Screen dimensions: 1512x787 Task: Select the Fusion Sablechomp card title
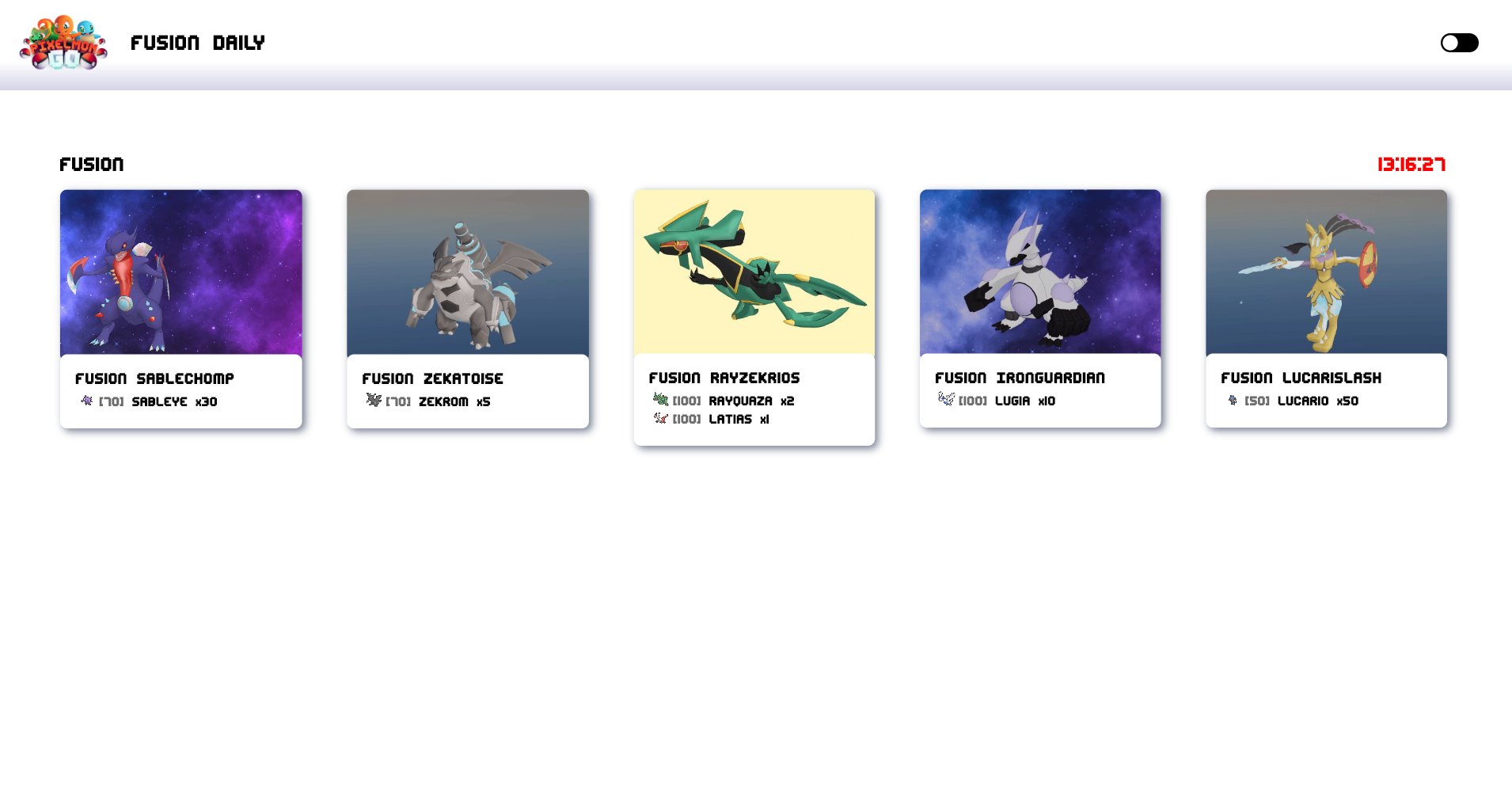[x=155, y=379]
